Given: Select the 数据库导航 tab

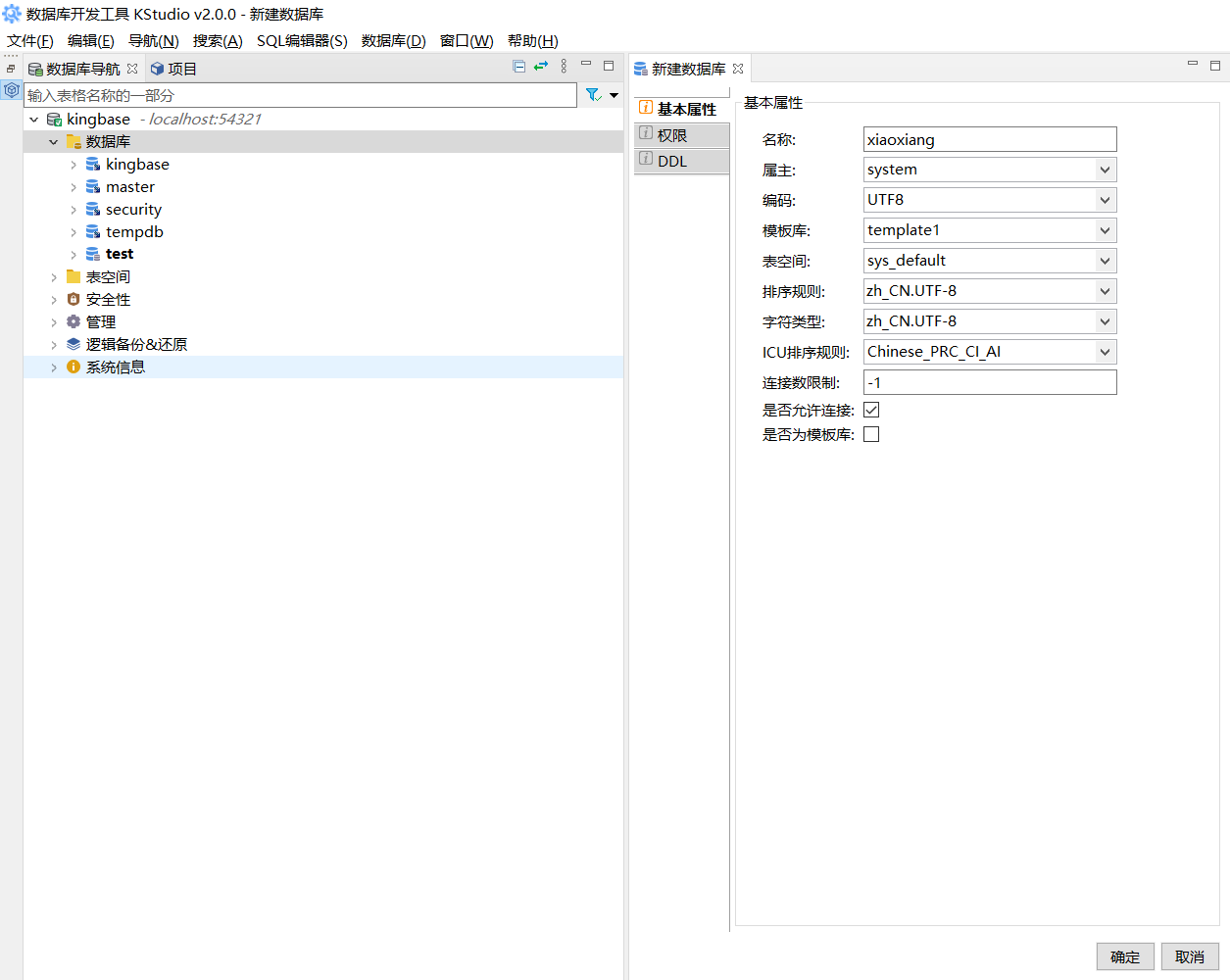Looking at the screenshot, I should (74, 69).
